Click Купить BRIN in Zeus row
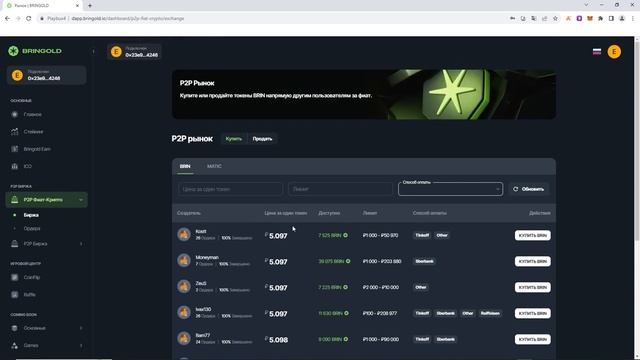 (532, 287)
